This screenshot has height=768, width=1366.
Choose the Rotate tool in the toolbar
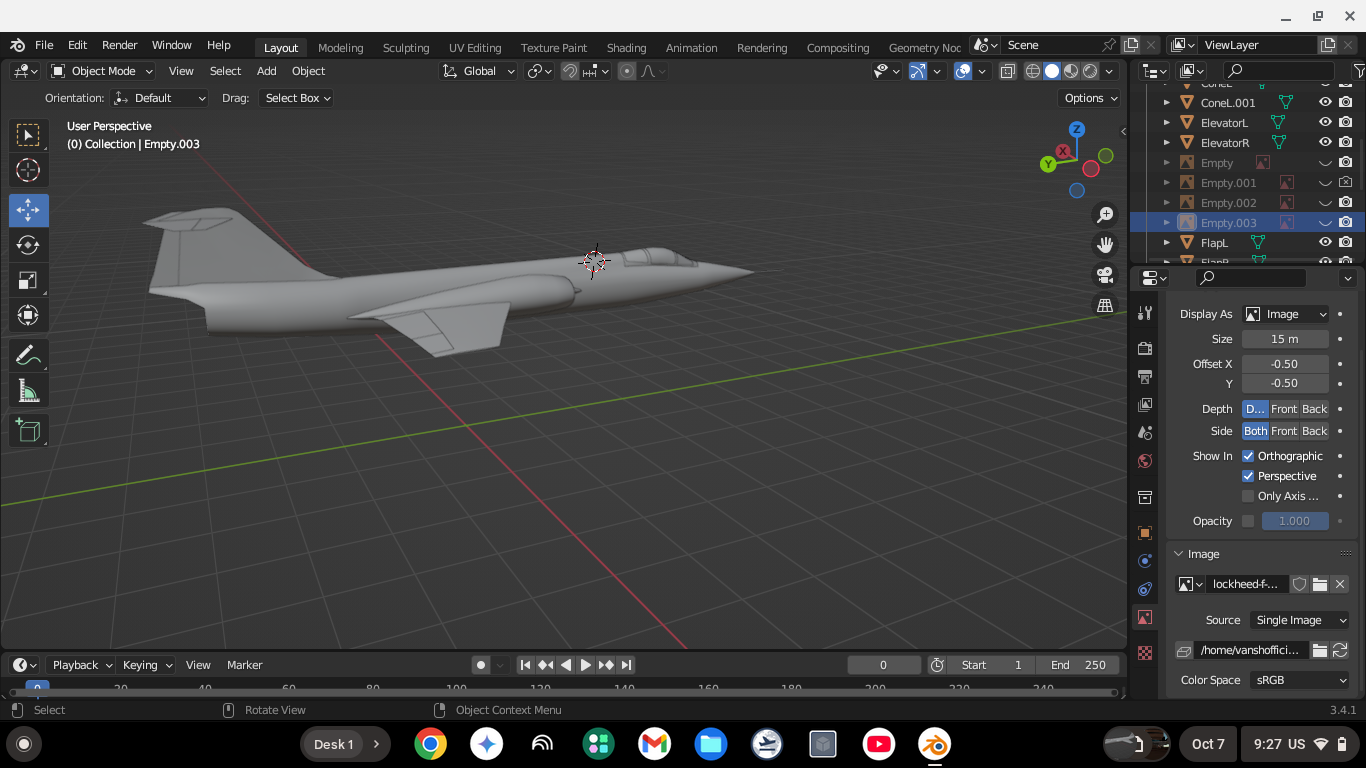(x=28, y=245)
